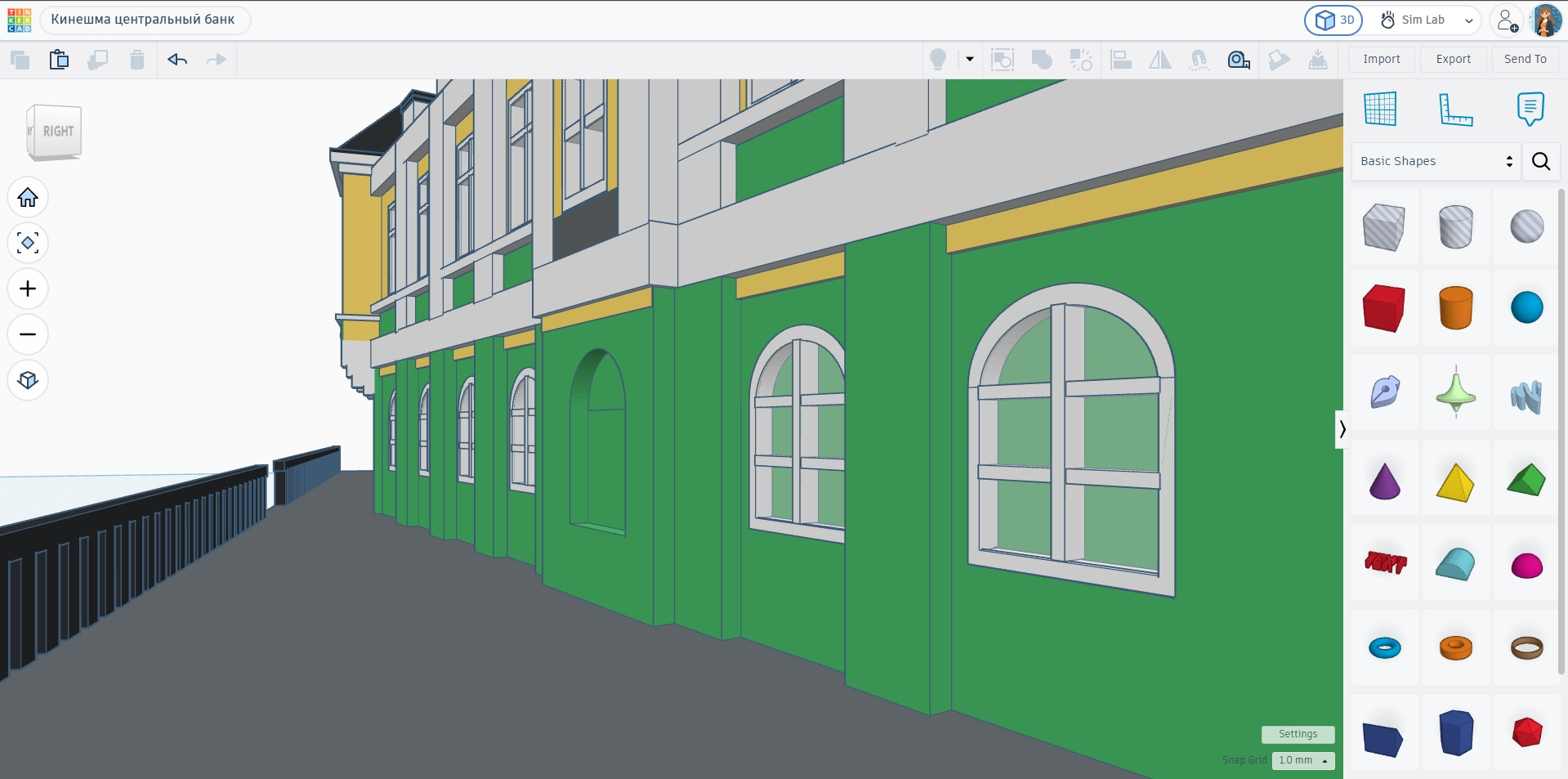Edit the design name field
The height and width of the screenshot is (779, 1568).
[145, 20]
